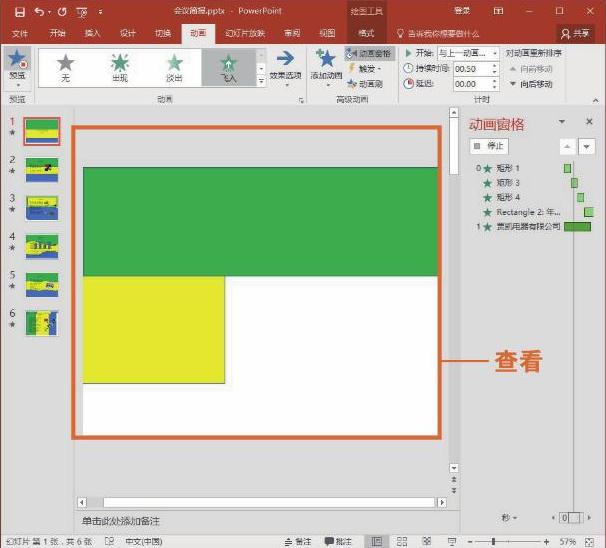Click 批注 comments button in status bar
Viewport: 606px width, 548px height.
click(x=338, y=541)
